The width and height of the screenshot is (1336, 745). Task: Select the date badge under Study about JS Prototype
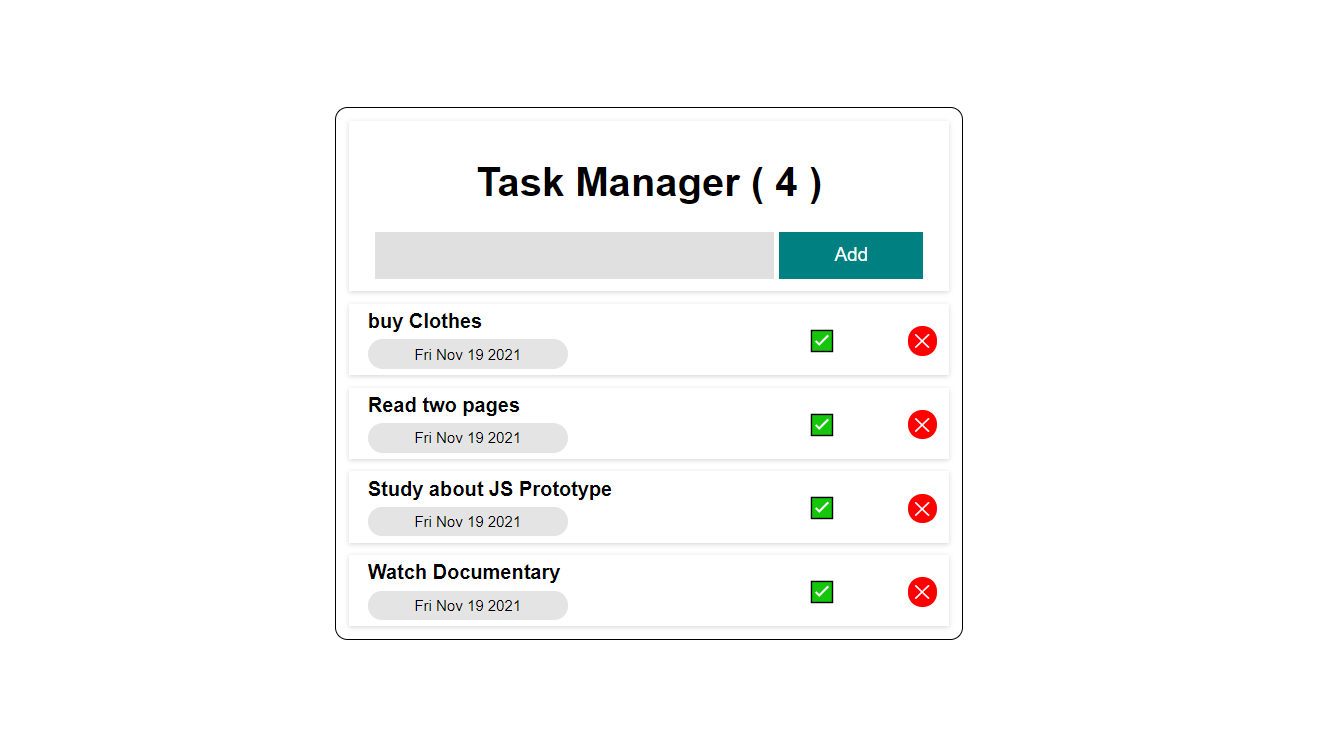click(x=468, y=521)
